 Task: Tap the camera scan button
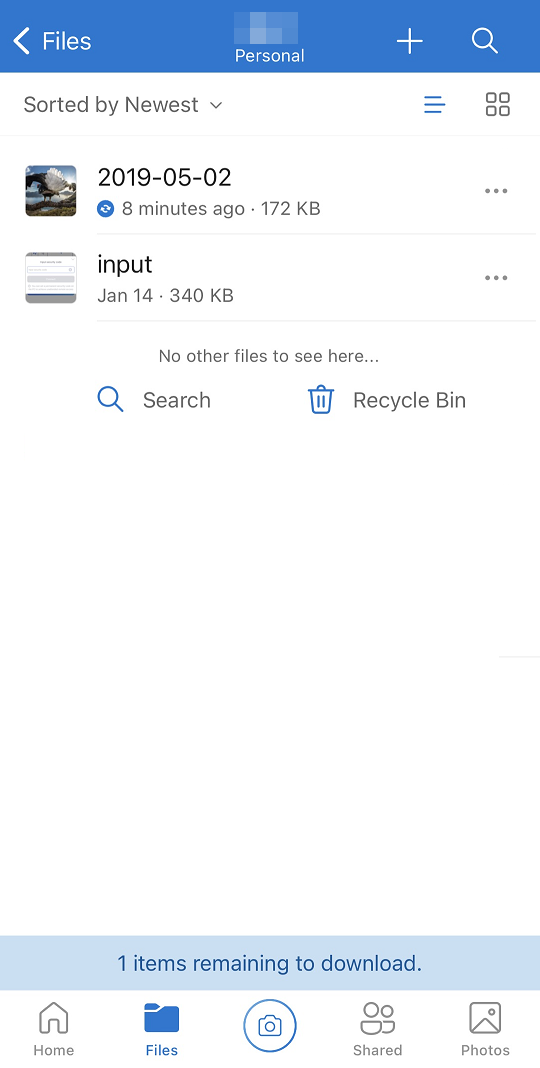tap(270, 1025)
